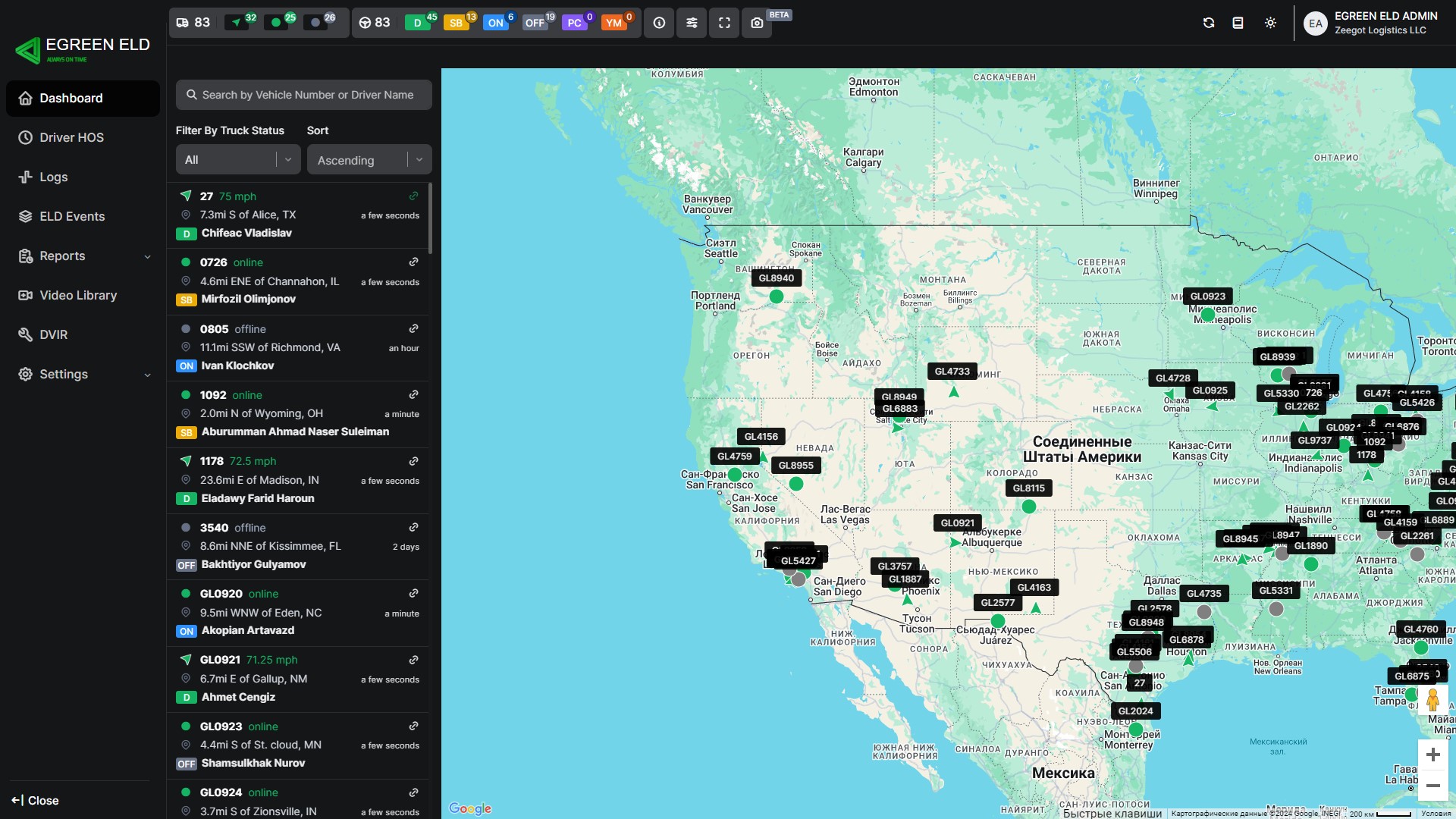Click the settings/brightness icon top right
Image resolution: width=1456 pixels, height=819 pixels.
[1270, 22]
